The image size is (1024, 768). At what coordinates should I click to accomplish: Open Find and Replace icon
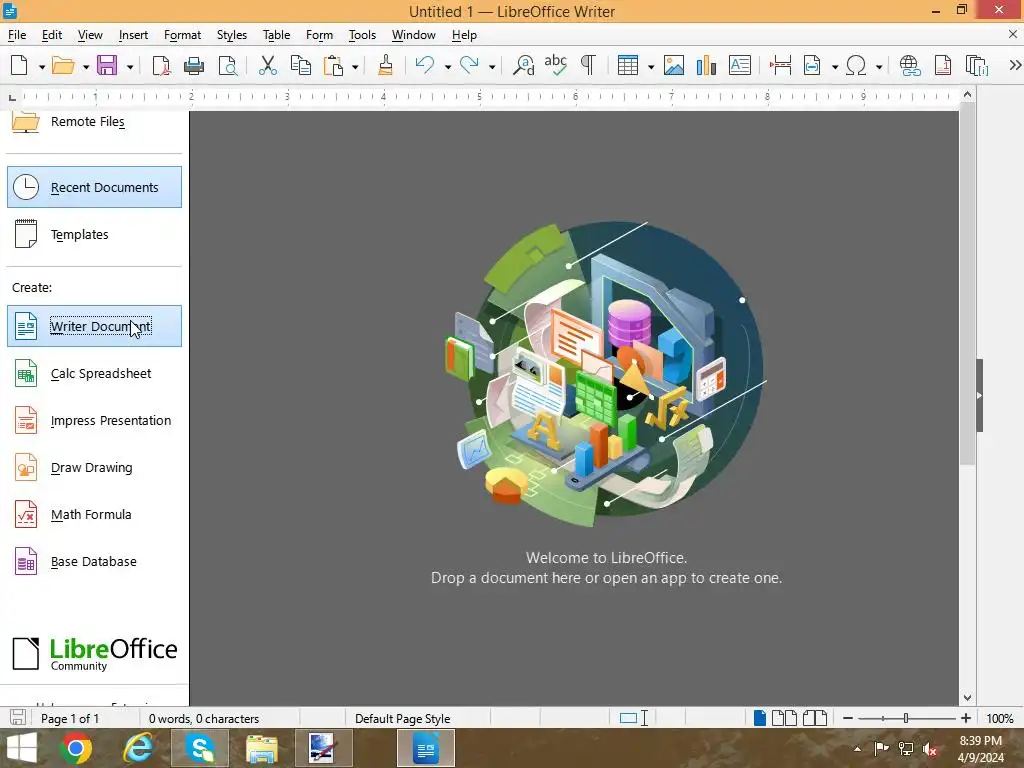pos(523,65)
